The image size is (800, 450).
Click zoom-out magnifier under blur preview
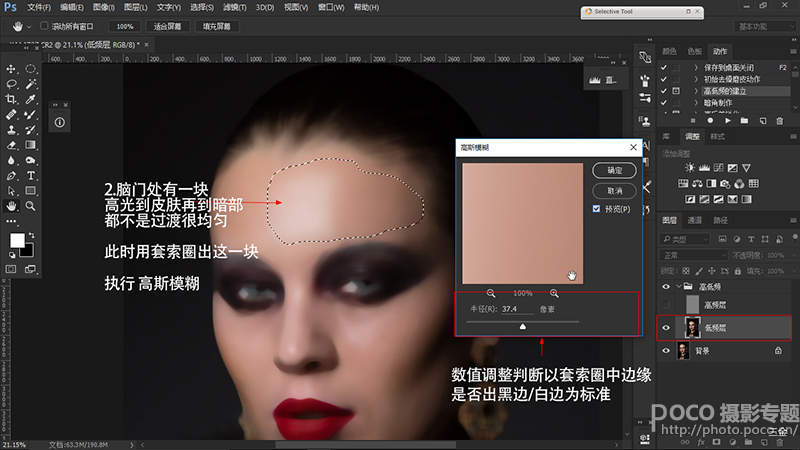pos(491,293)
